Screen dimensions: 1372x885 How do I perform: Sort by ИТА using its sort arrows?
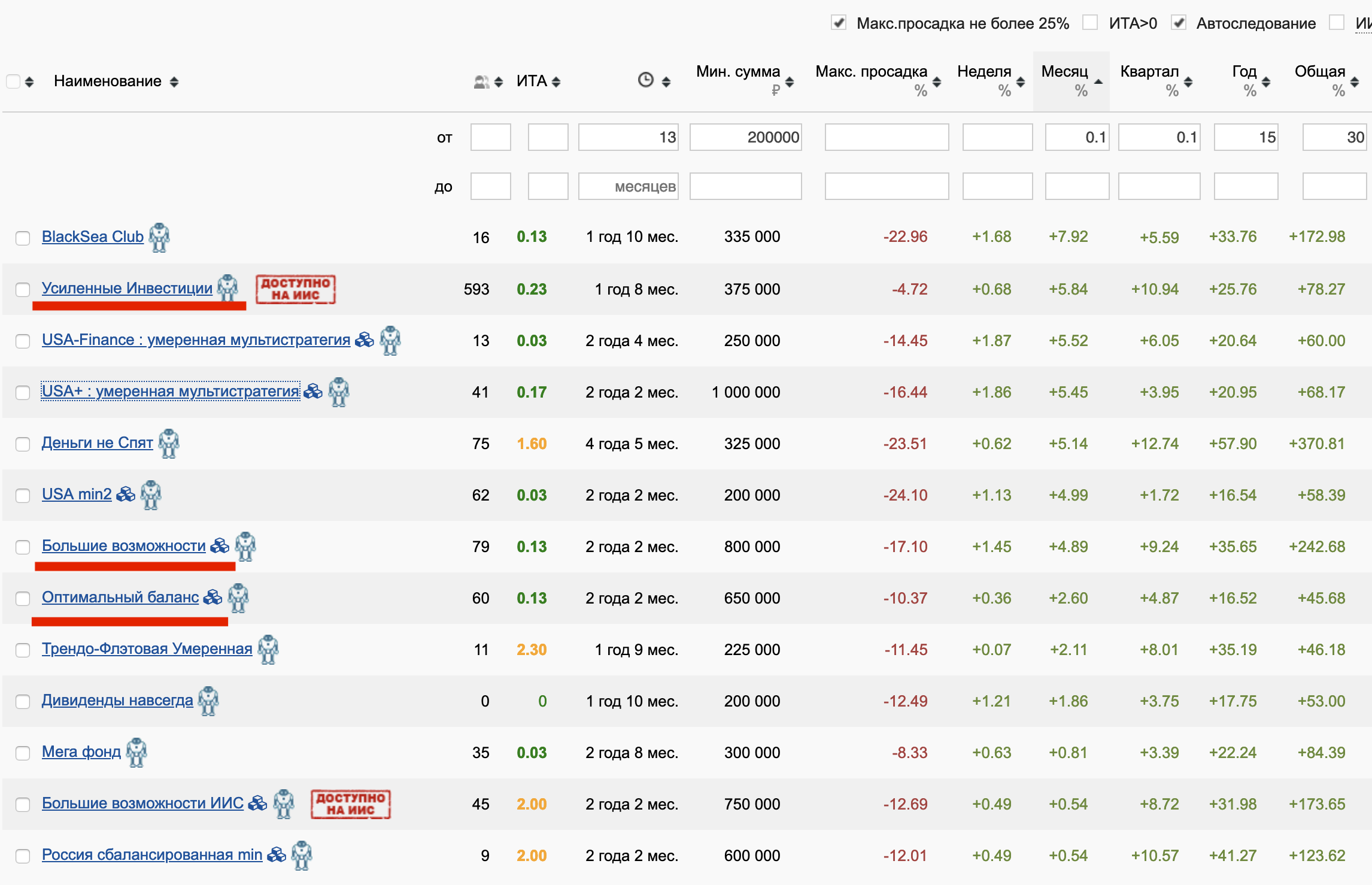coord(556,82)
